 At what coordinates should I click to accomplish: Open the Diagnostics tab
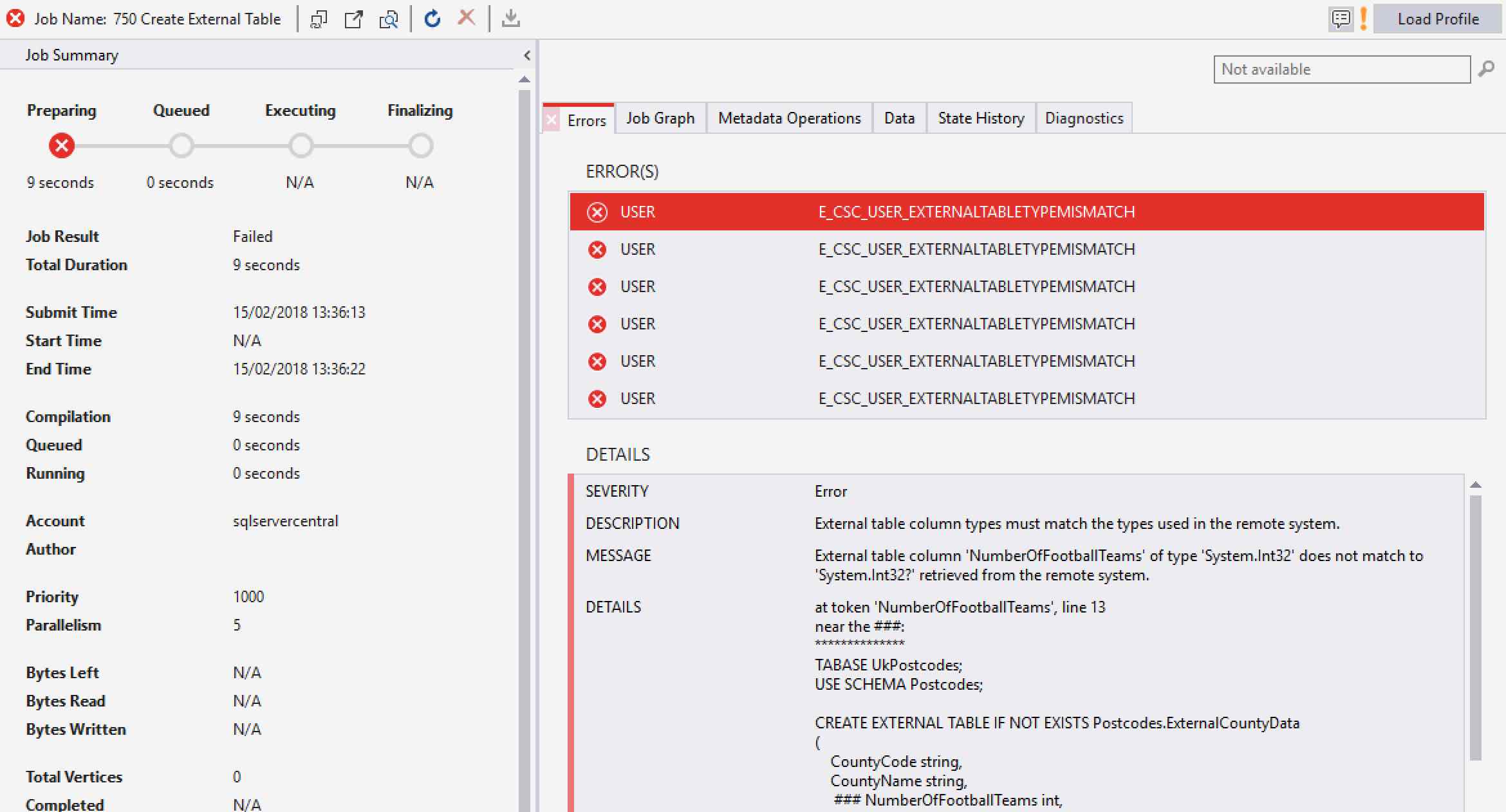click(x=1084, y=118)
